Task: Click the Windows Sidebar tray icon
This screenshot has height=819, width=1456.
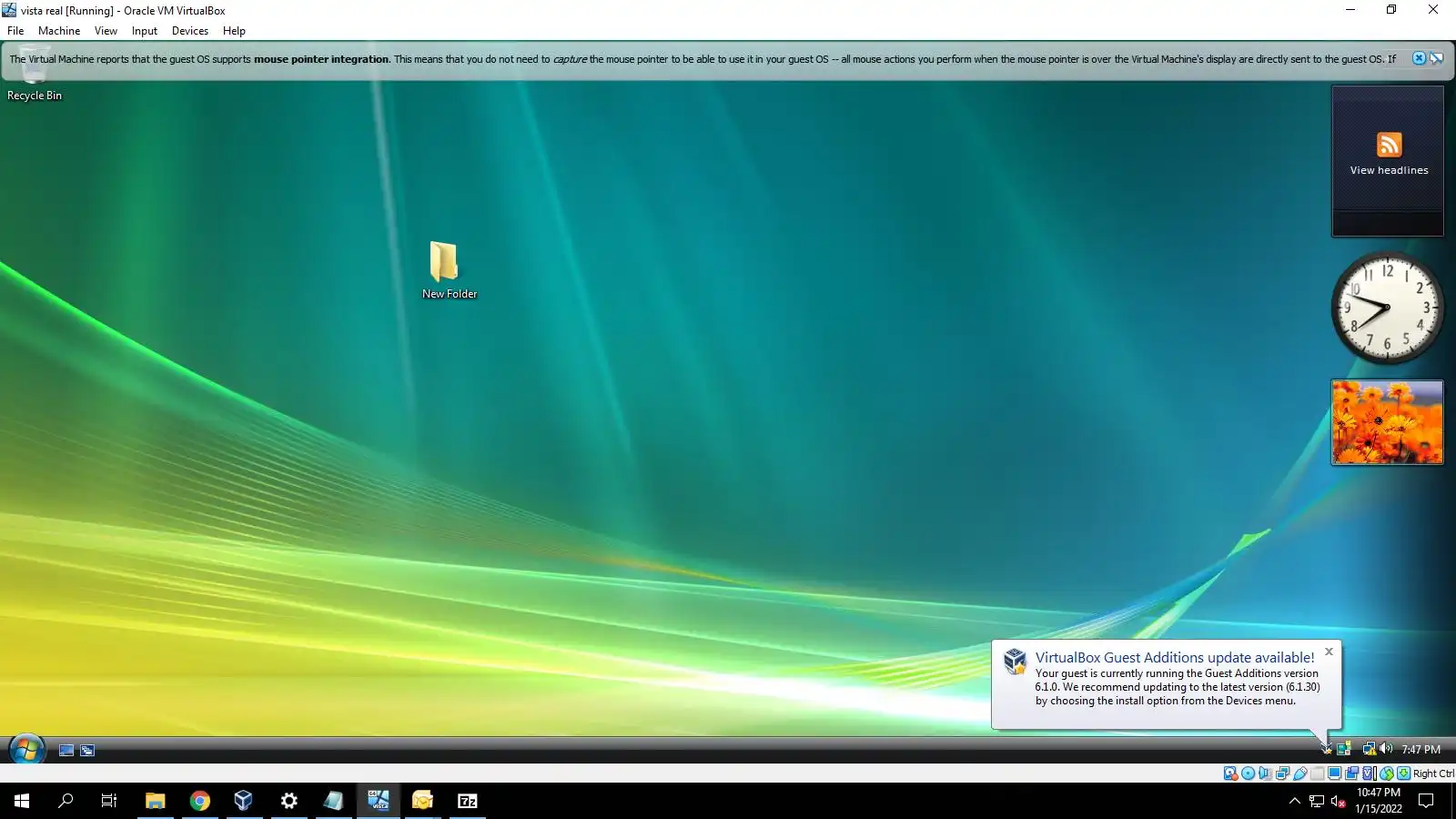Action: pyautogui.click(x=1343, y=749)
